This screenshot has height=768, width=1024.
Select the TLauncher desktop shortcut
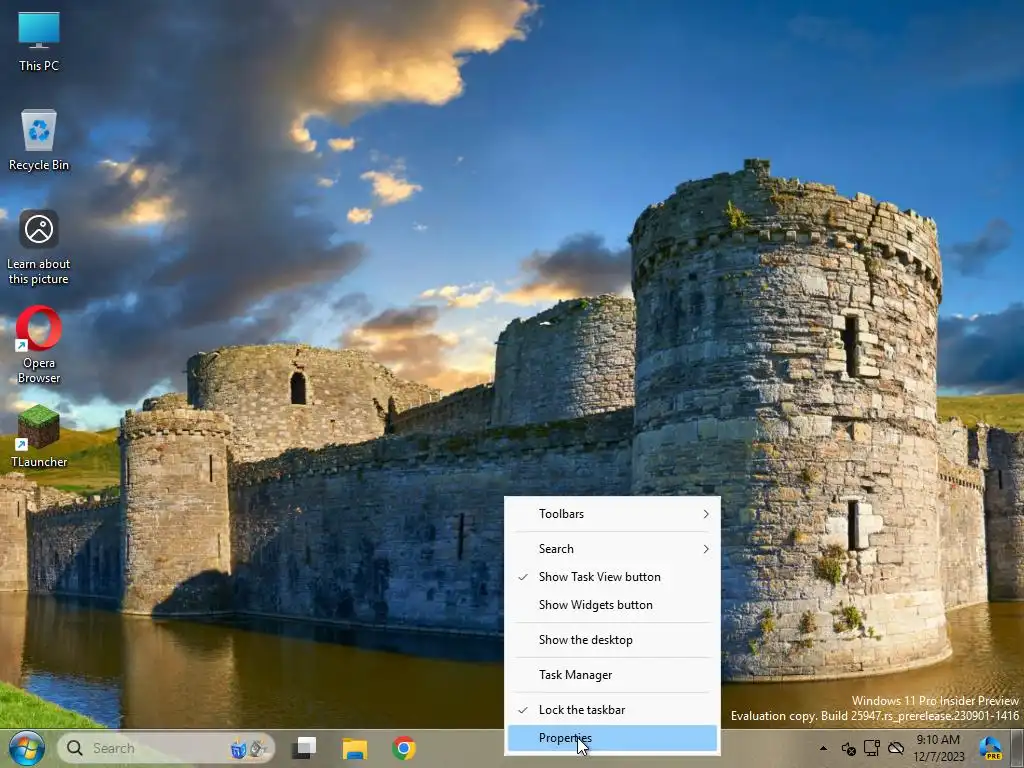click(x=39, y=436)
